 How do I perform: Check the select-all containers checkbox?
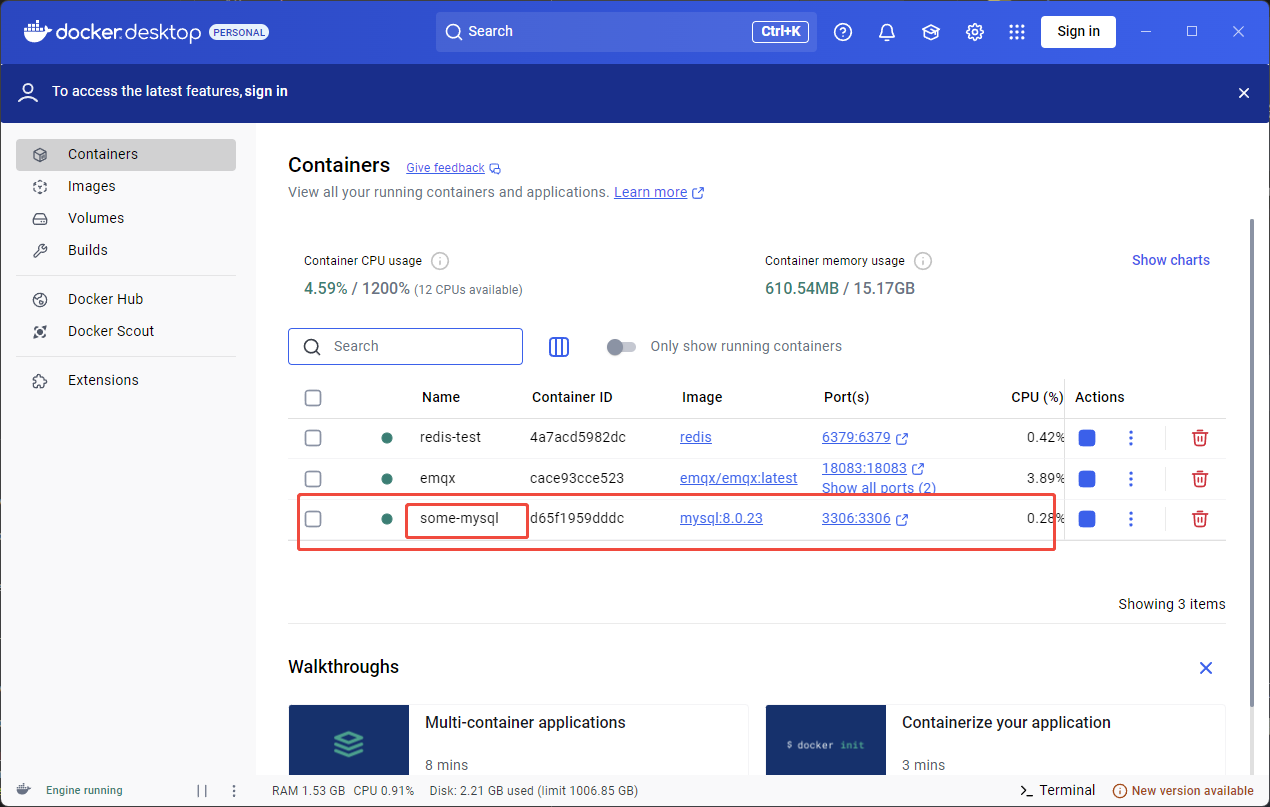pyautogui.click(x=313, y=398)
